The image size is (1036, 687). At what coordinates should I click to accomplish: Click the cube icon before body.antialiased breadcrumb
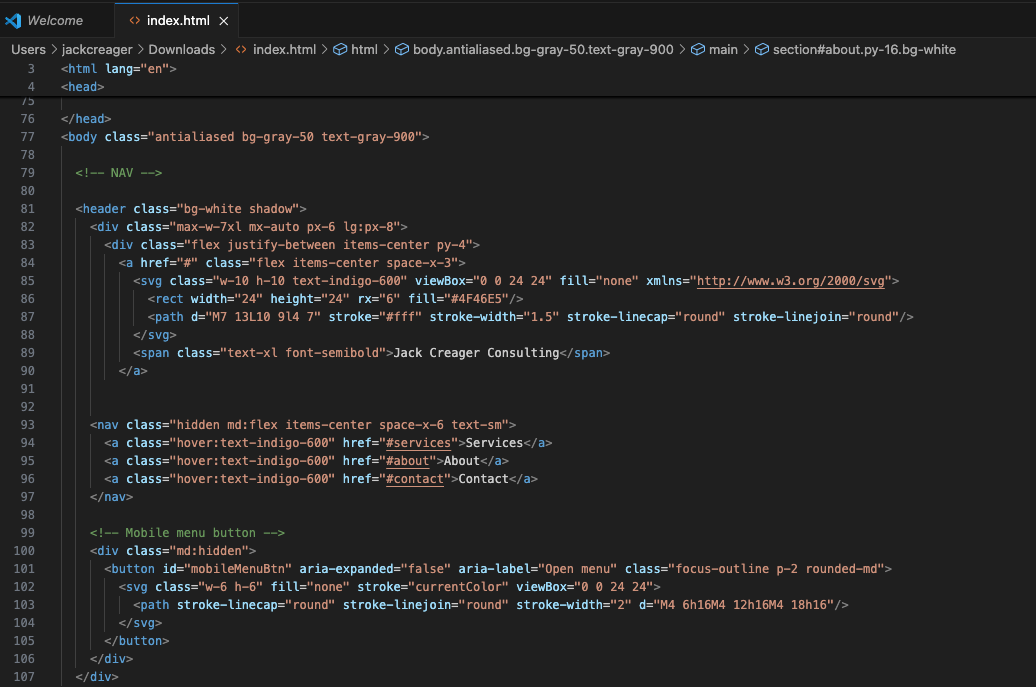(402, 49)
